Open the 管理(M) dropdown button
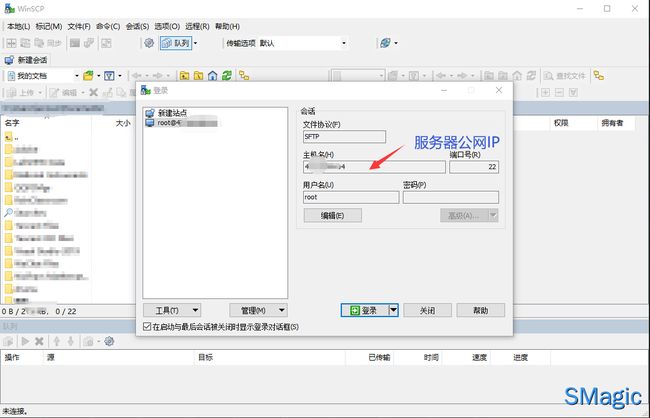This screenshot has height=418, width=650. click(258, 310)
